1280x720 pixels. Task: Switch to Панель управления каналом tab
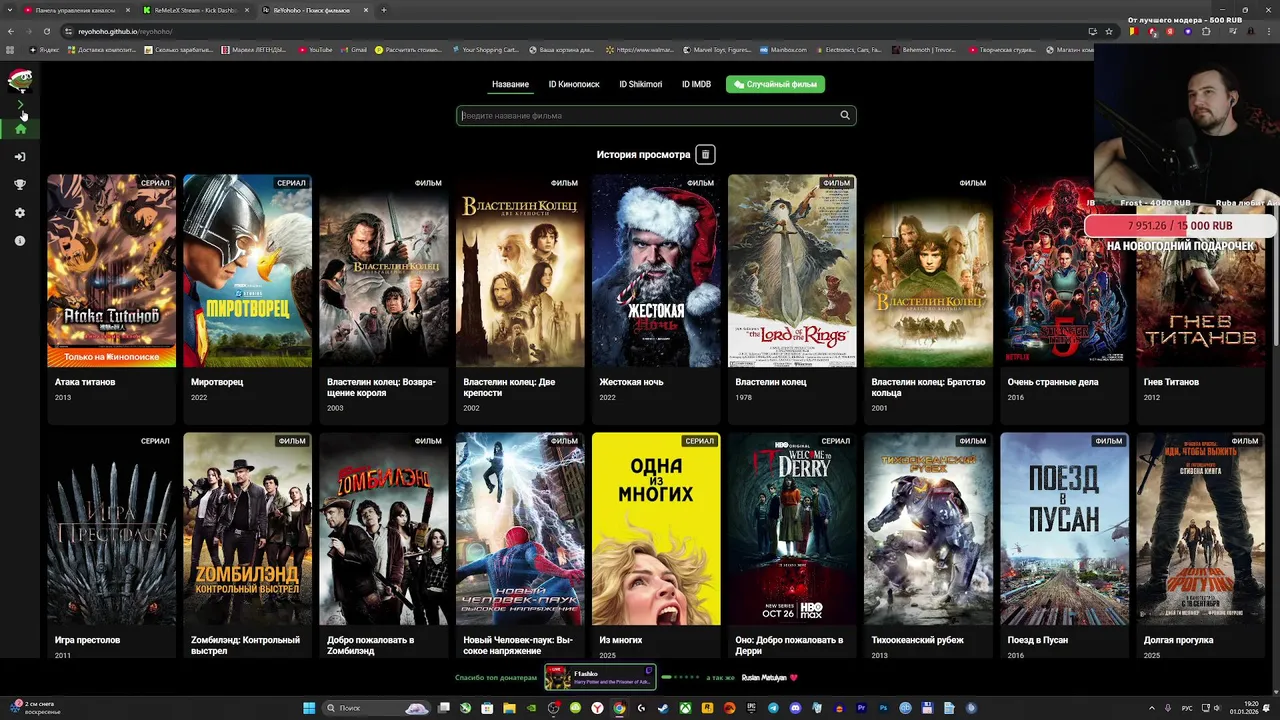click(x=73, y=10)
